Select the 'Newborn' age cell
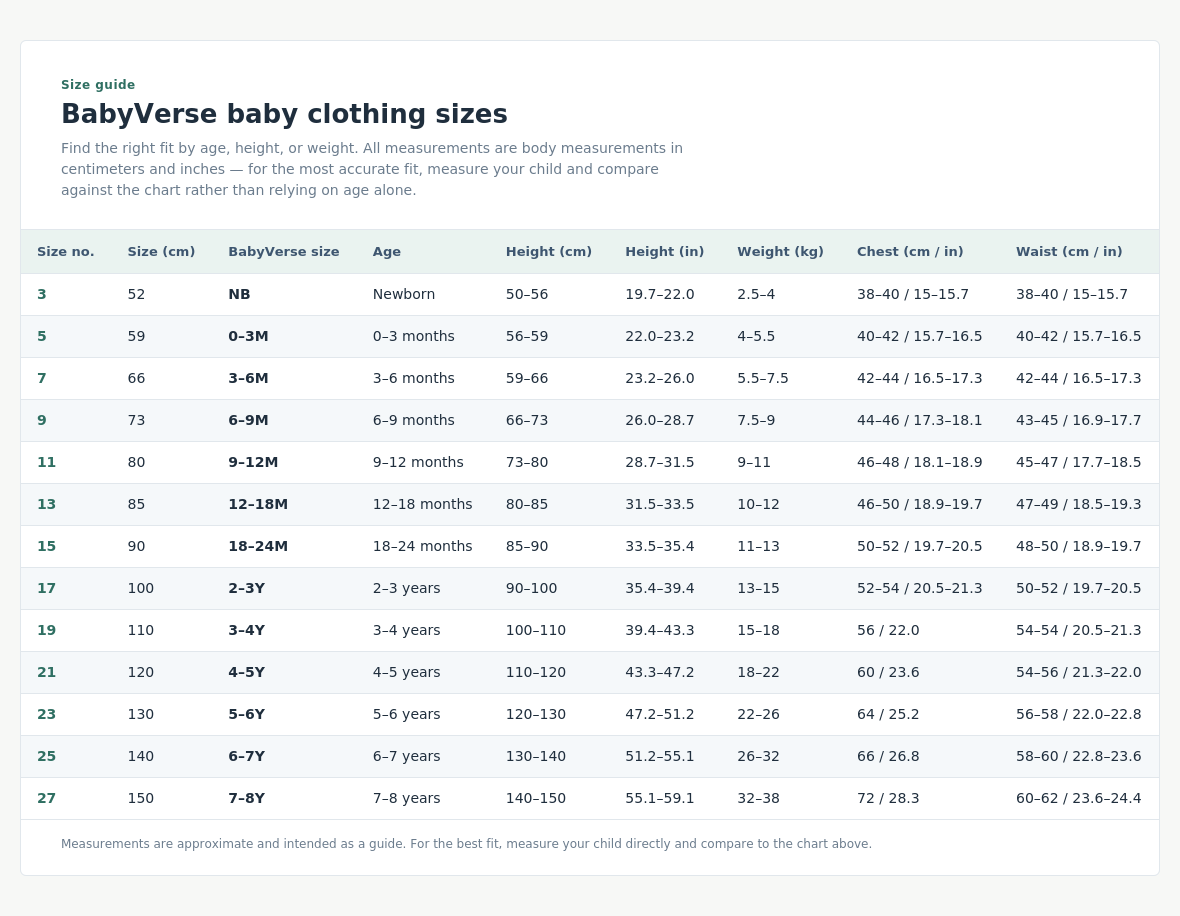This screenshot has height=916, width=1180. [x=403, y=294]
